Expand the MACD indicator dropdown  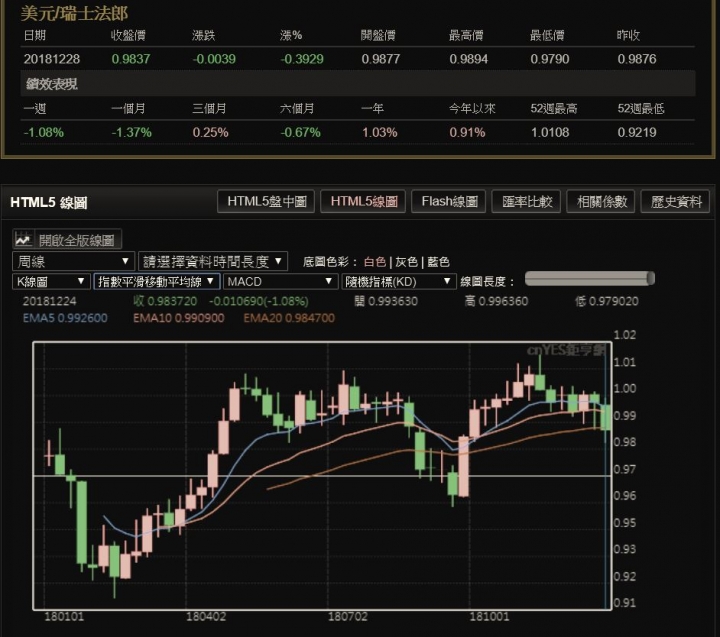(x=280, y=281)
